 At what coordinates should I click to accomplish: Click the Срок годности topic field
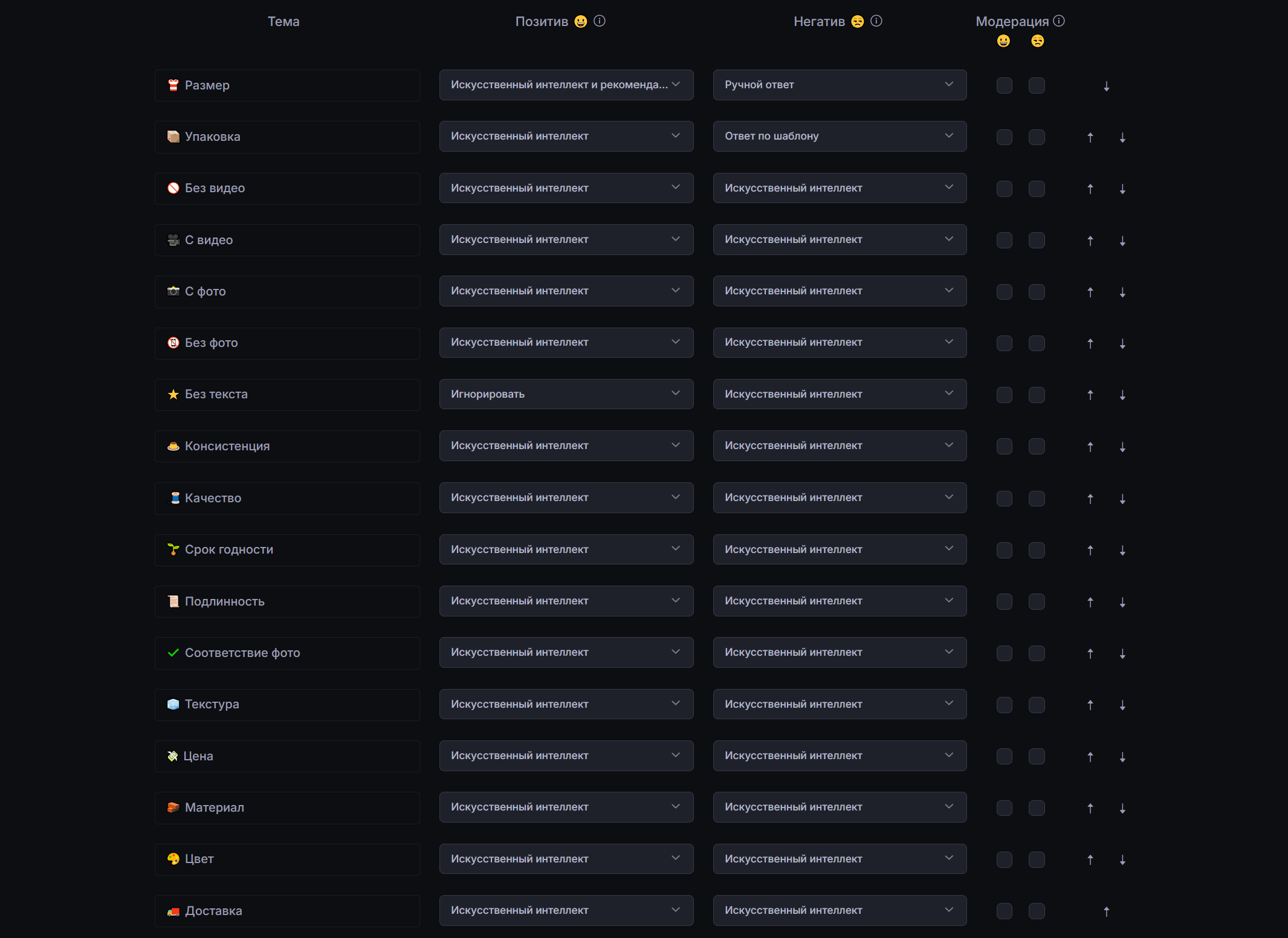tap(287, 550)
